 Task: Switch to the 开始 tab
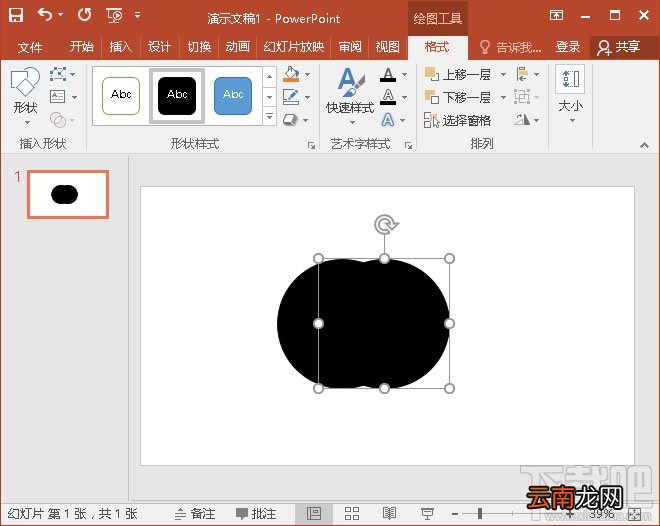pyautogui.click(x=81, y=46)
